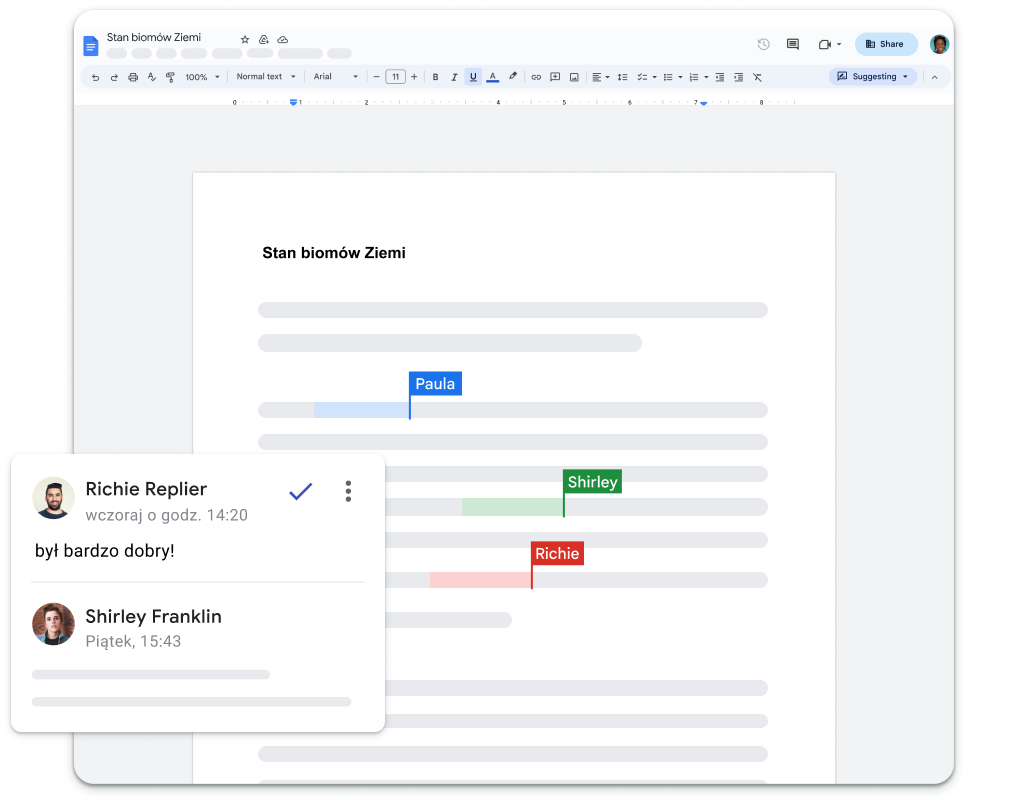
Task: Open the Normal text style dropdown
Action: [266, 76]
